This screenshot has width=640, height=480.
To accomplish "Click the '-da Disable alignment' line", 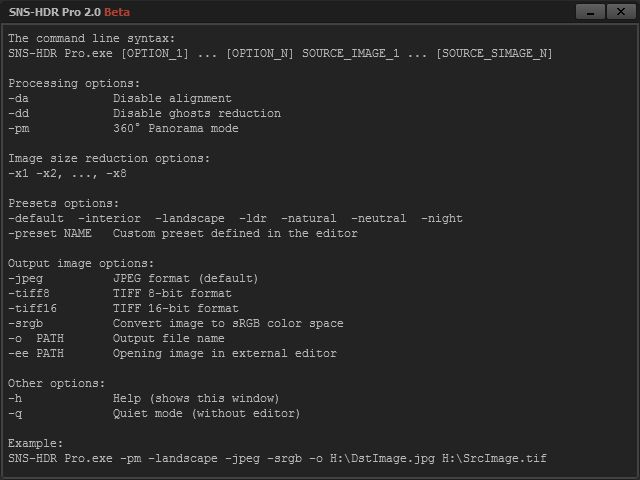I will tap(120, 98).
